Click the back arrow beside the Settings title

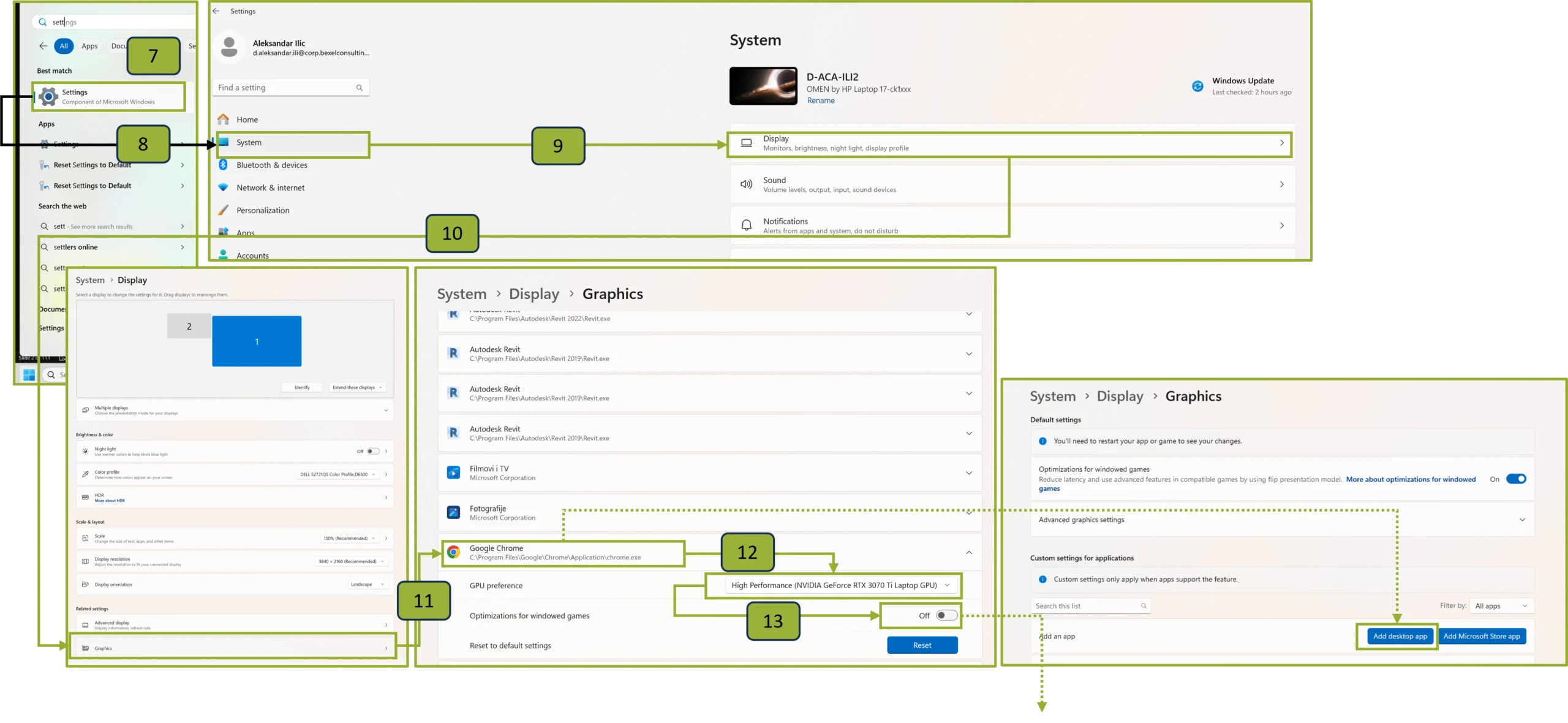[216, 11]
